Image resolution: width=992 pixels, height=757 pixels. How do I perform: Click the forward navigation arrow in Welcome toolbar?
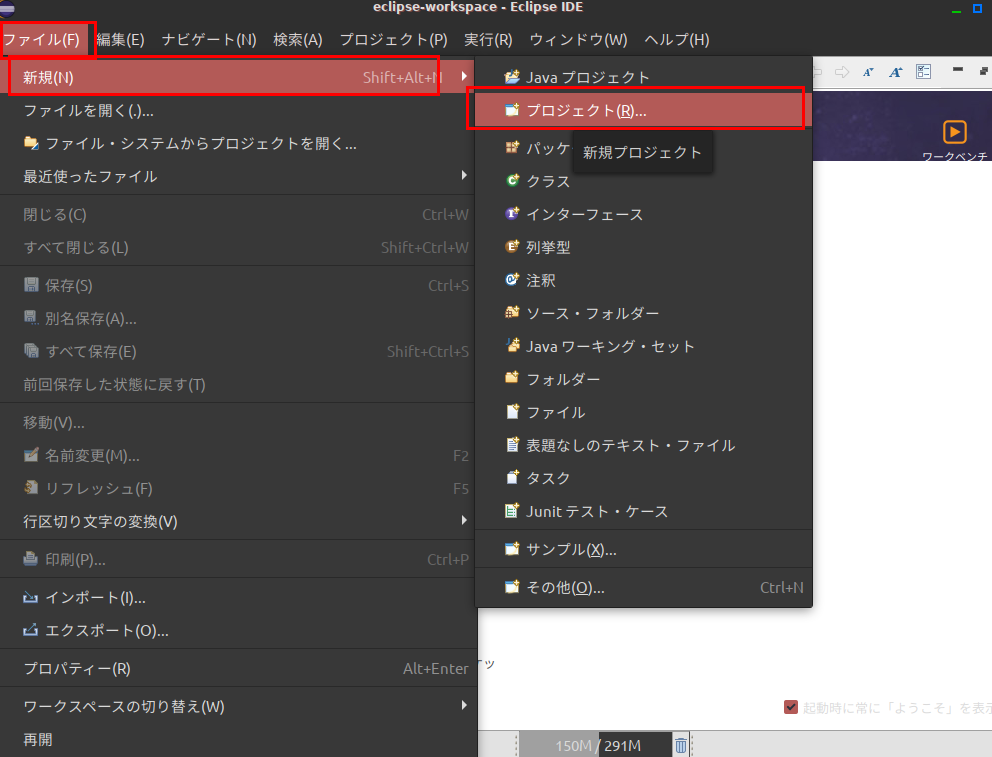841,72
